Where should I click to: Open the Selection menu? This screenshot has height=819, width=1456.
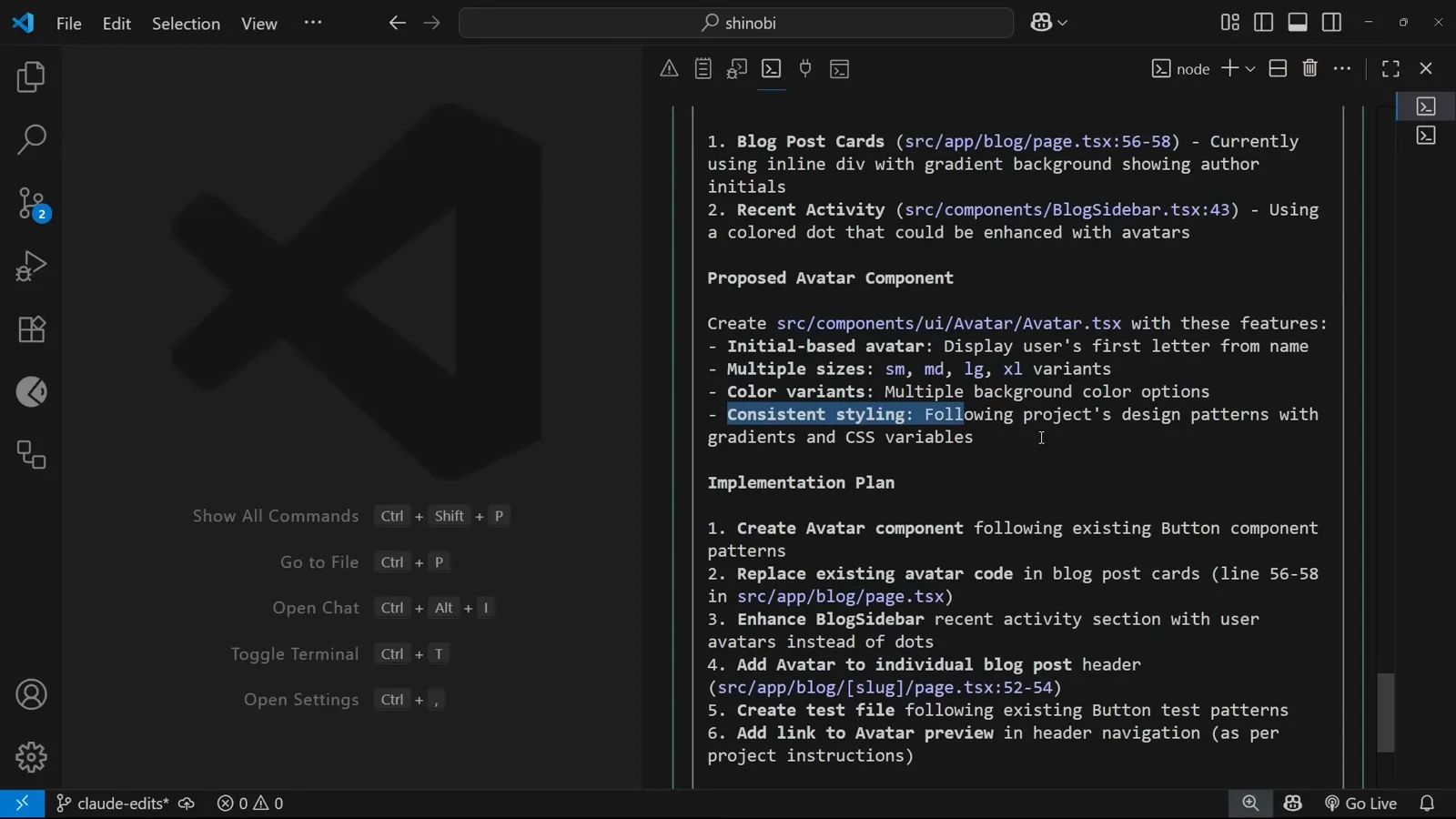coord(186,24)
